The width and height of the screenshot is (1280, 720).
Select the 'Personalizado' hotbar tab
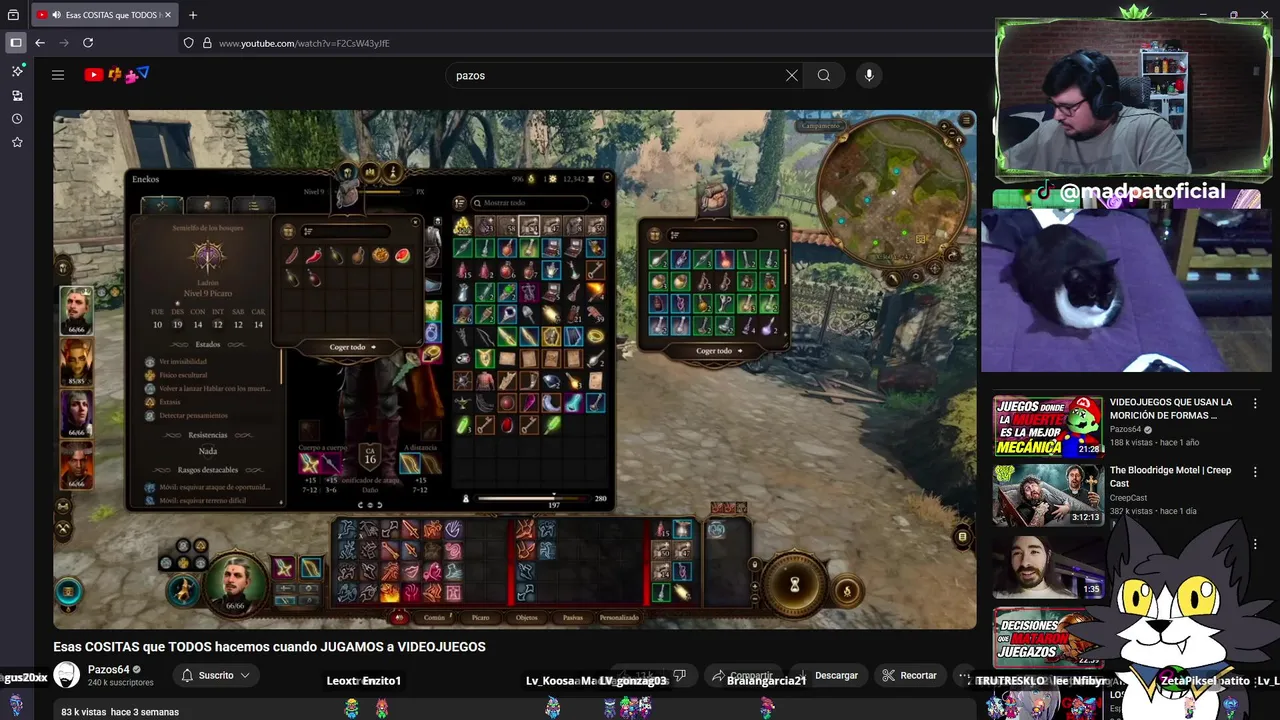click(619, 617)
